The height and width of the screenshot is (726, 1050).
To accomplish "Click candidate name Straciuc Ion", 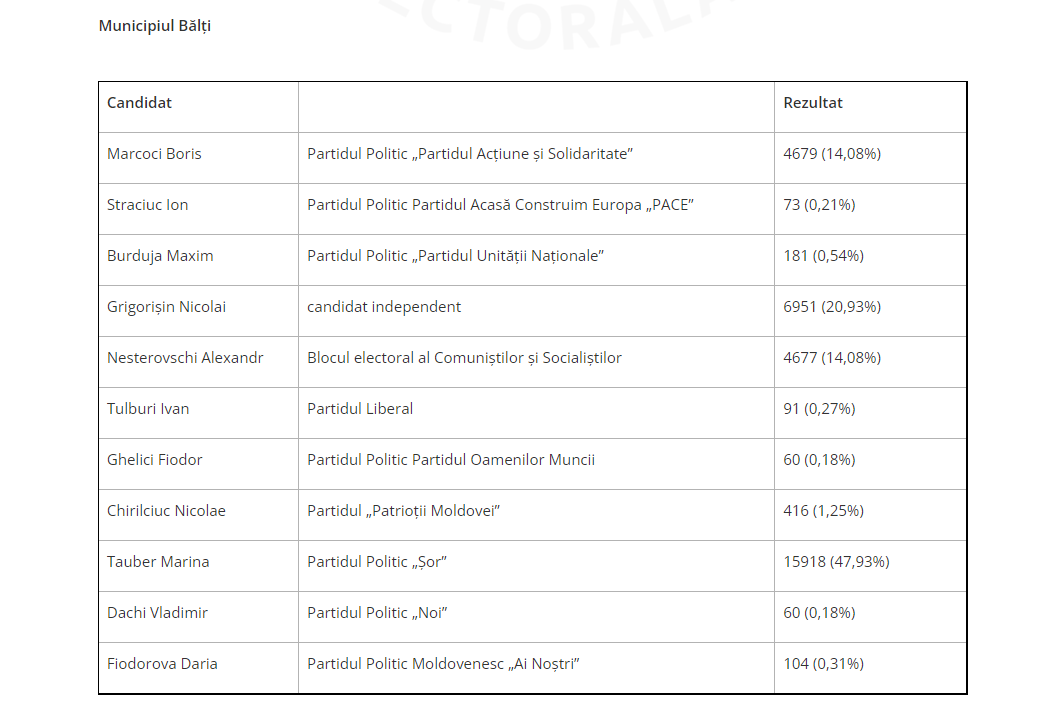I will [x=147, y=204].
